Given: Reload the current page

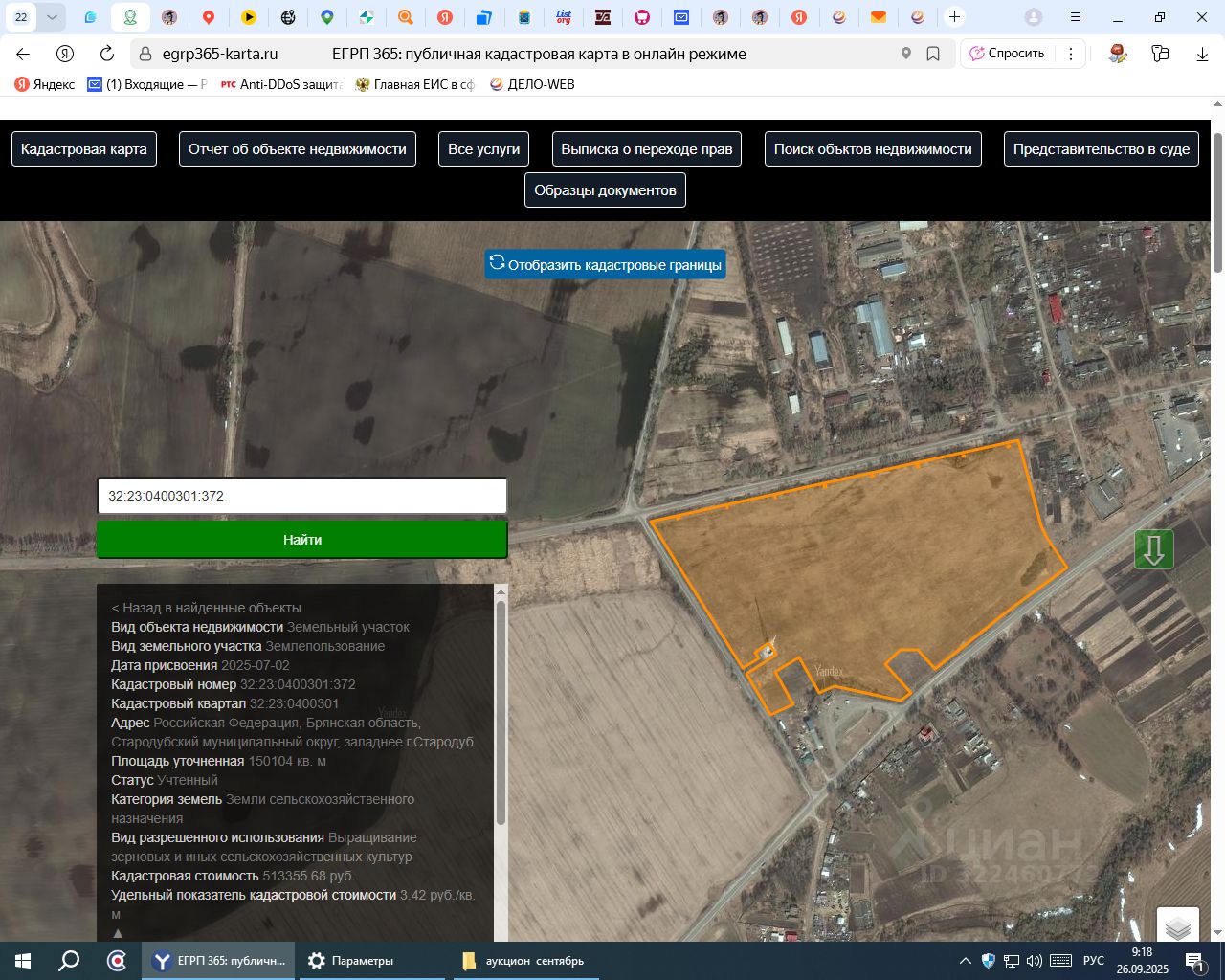Looking at the screenshot, I should [107, 54].
